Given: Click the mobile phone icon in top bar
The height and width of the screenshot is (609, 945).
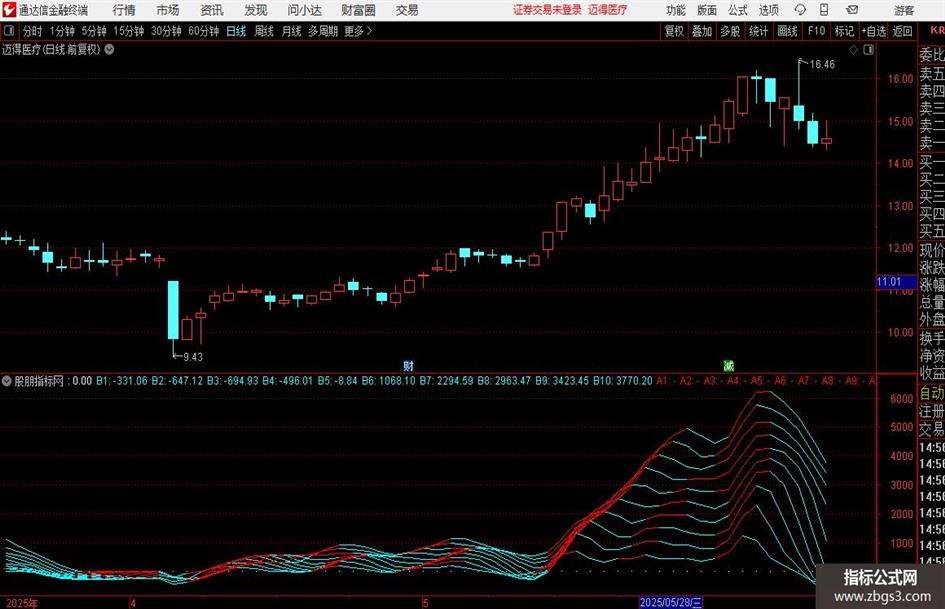Looking at the screenshot, I should [824, 10].
